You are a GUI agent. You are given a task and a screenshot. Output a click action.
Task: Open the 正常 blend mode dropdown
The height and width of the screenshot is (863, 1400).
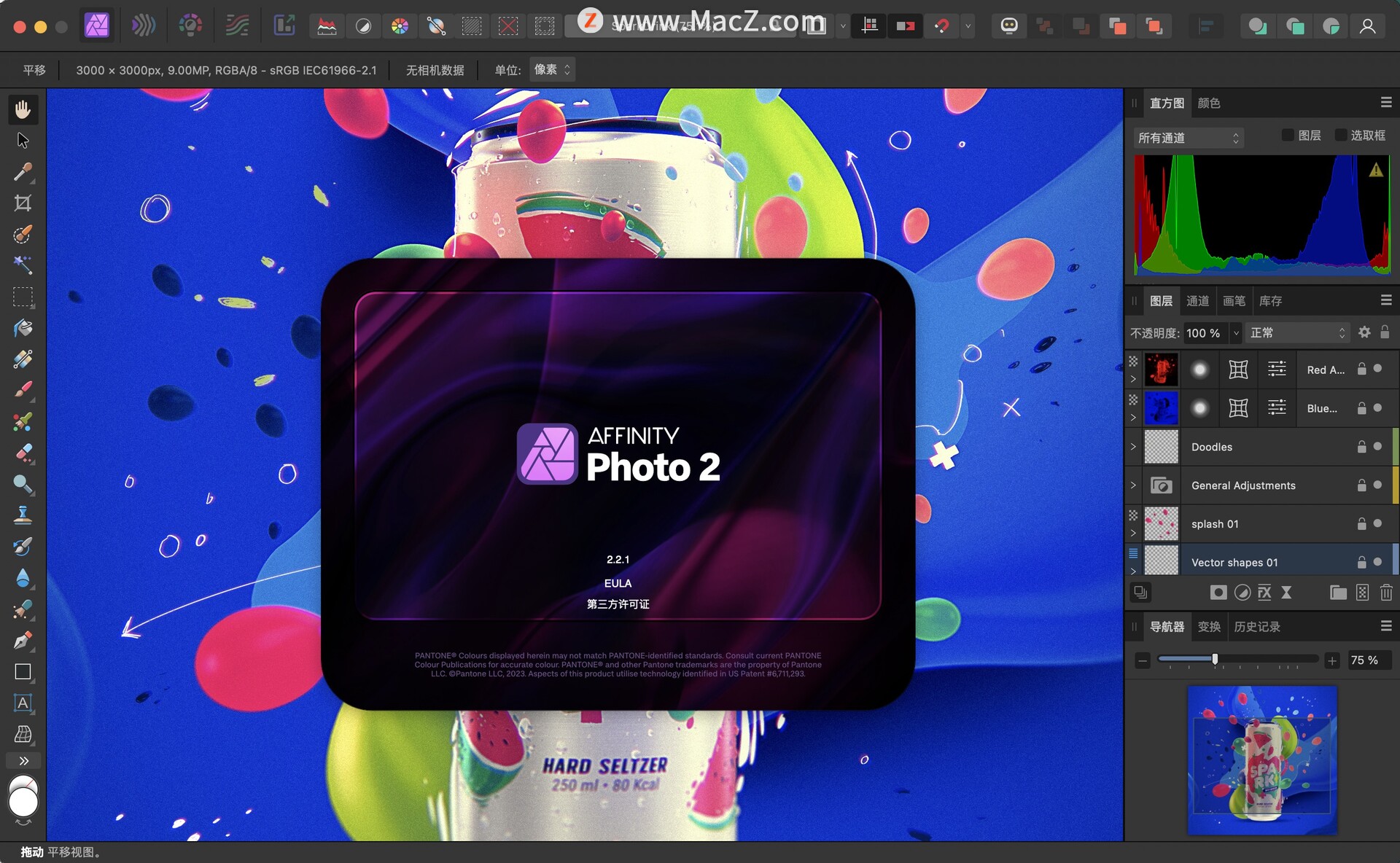(1297, 332)
